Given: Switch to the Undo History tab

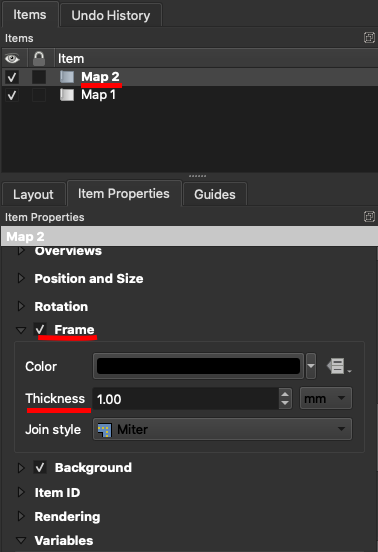Looking at the screenshot, I should [111, 15].
